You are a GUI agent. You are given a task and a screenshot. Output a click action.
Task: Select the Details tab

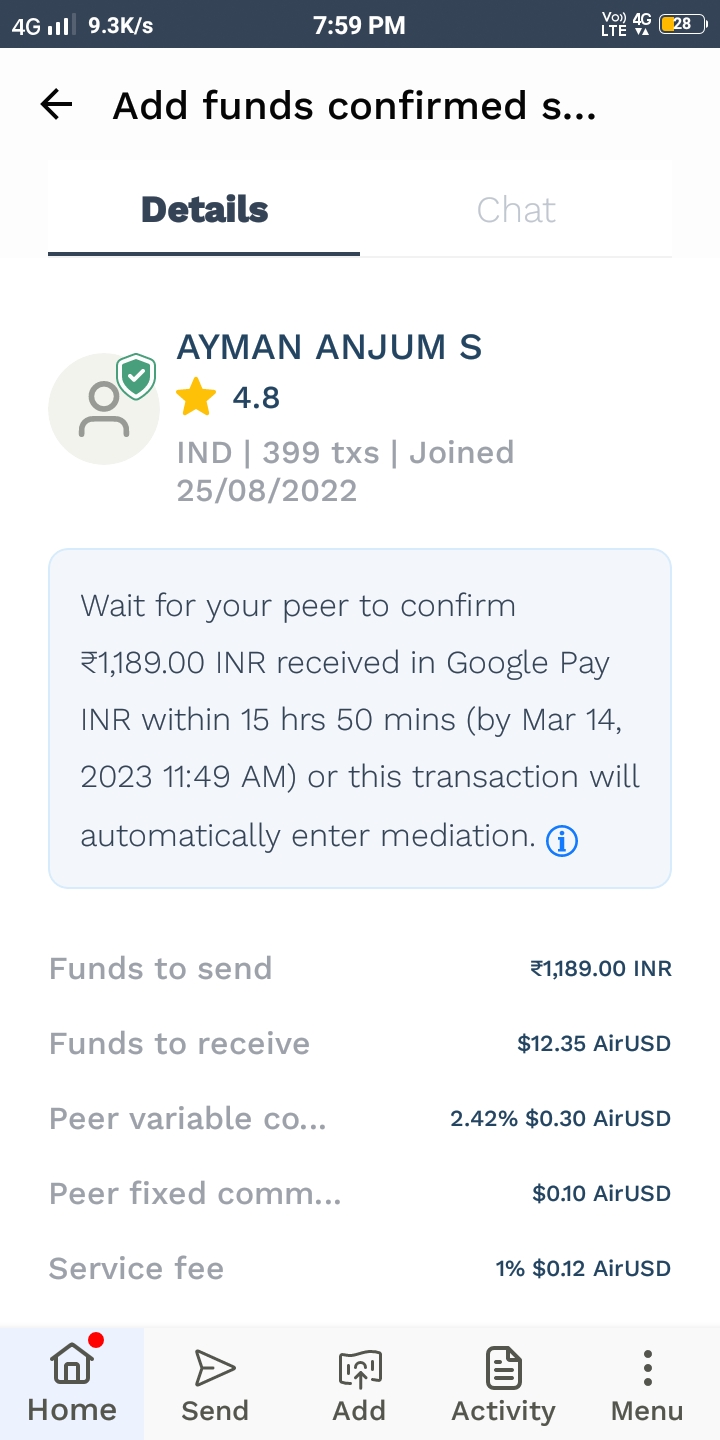click(x=204, y=210)
